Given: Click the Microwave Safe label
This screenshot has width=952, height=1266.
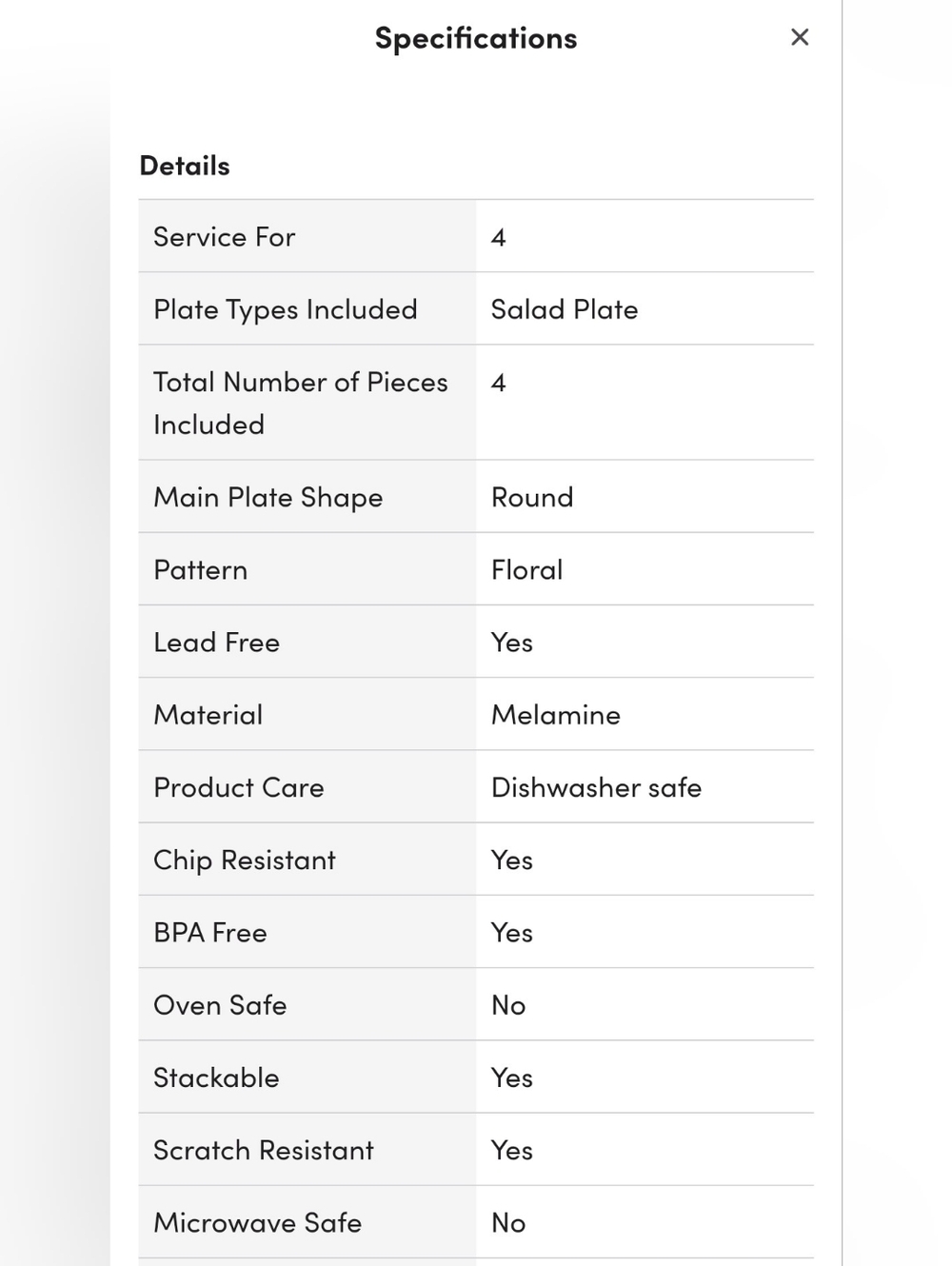Looking at the screenshot, I should (x=258, y=1222).
